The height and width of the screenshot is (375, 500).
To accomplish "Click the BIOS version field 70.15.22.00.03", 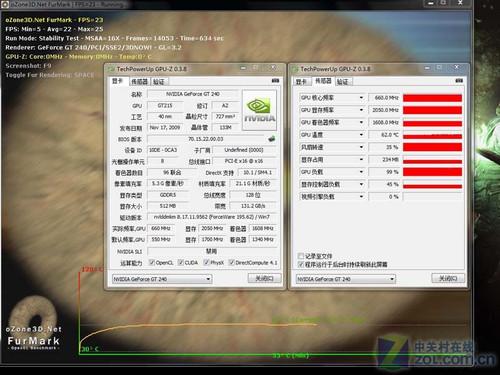I will click(x=206, y=139).
